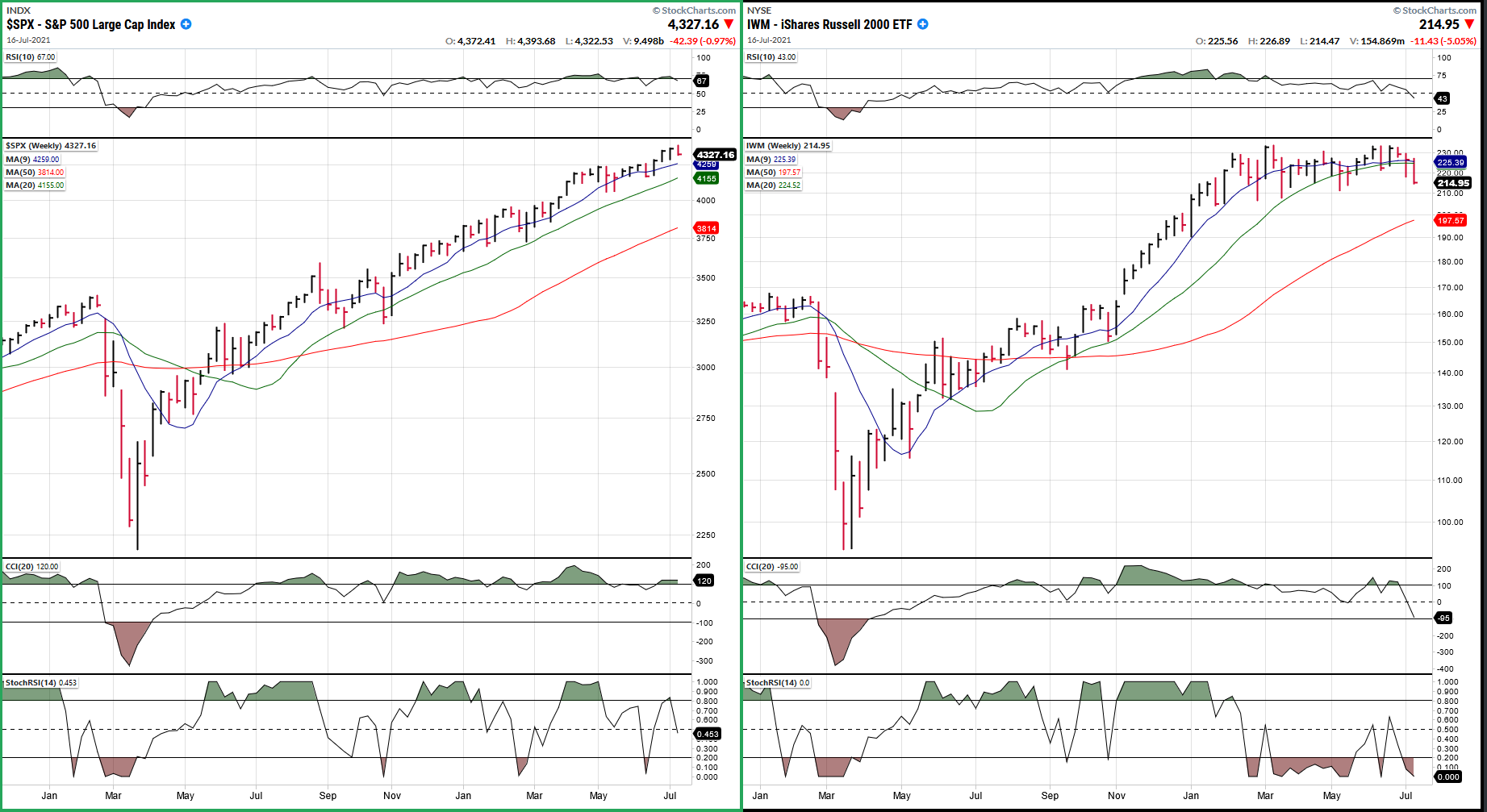
Task: Click the Nov label on the $SPX time axis
Action: pos(392,796)
